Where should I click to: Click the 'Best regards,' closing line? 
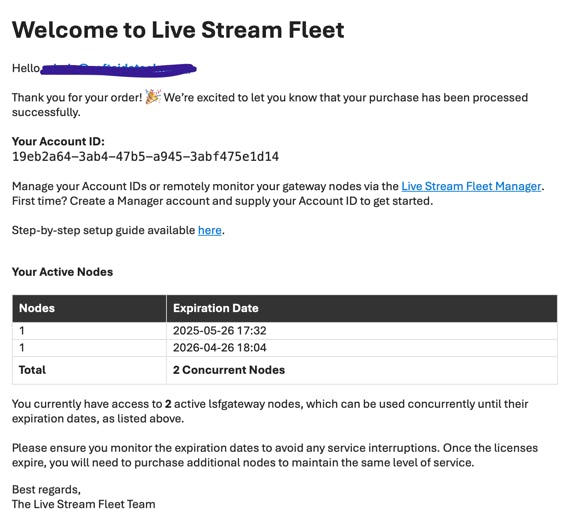click(46, 489)
